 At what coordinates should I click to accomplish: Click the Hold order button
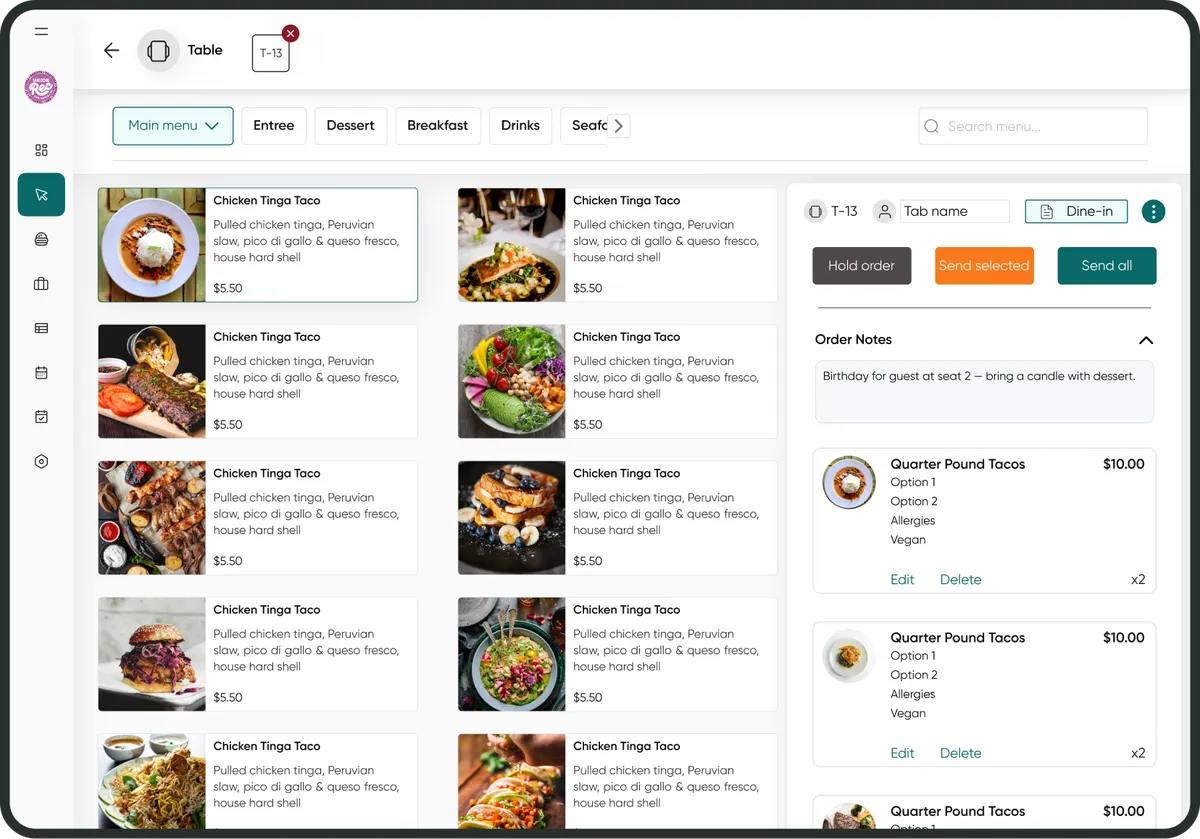(x=862, y=266)
